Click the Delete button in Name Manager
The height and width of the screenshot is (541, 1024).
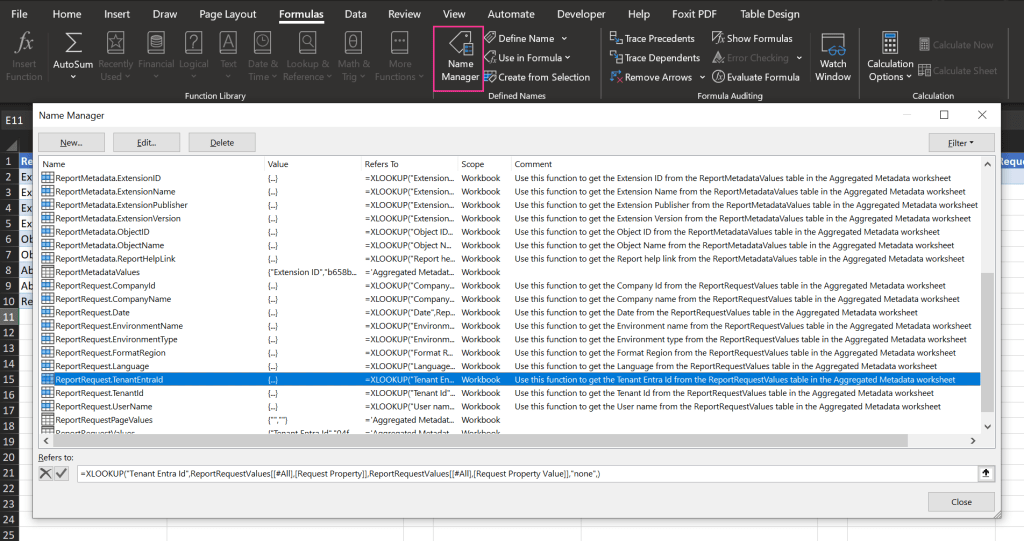(x=222, y=143)
